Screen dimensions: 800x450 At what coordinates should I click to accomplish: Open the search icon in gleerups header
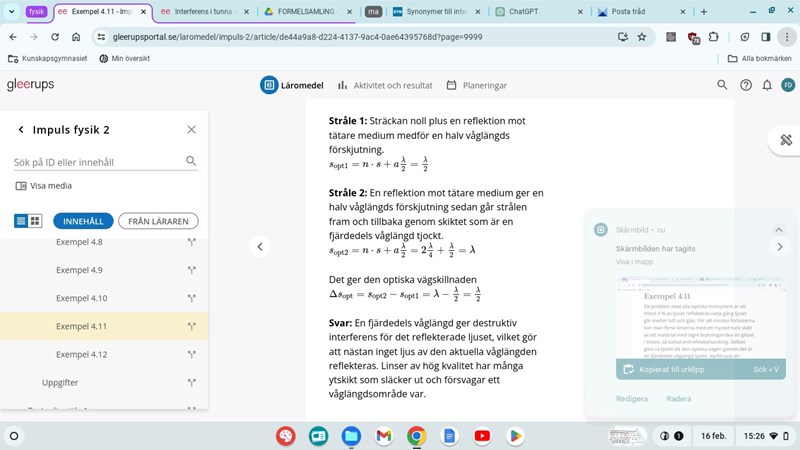click(x=723, y=85)
